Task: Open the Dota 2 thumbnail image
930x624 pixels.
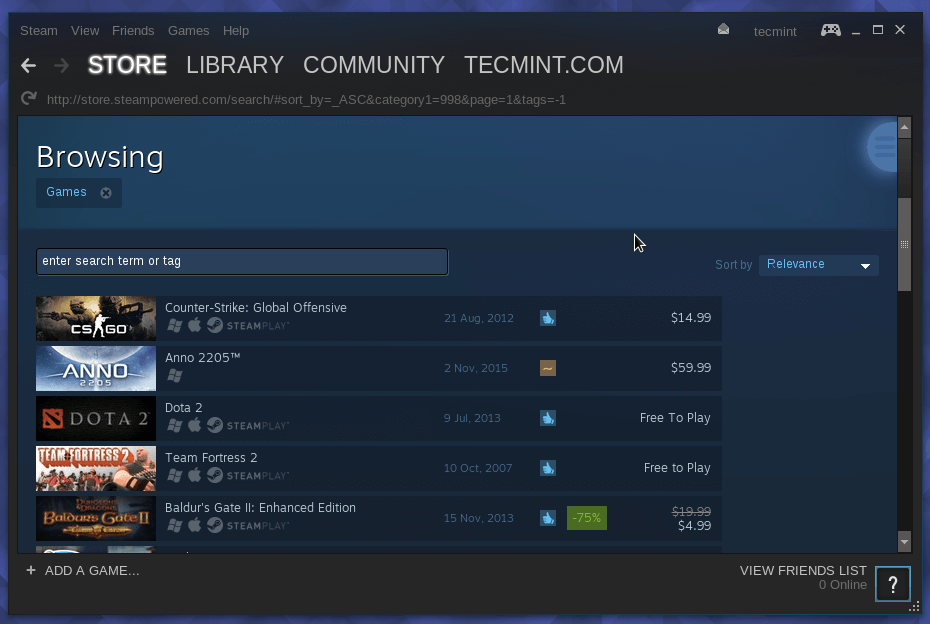Action: click(96, 418)
